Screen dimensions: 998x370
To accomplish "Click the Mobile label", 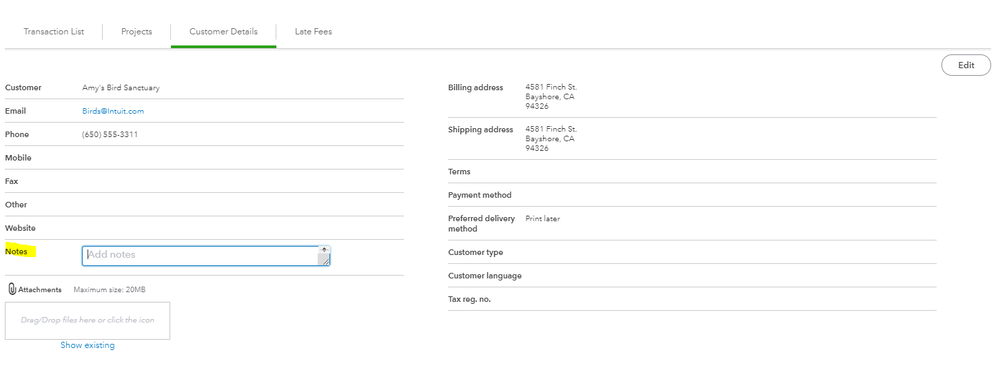I will [x=18, y=158].
